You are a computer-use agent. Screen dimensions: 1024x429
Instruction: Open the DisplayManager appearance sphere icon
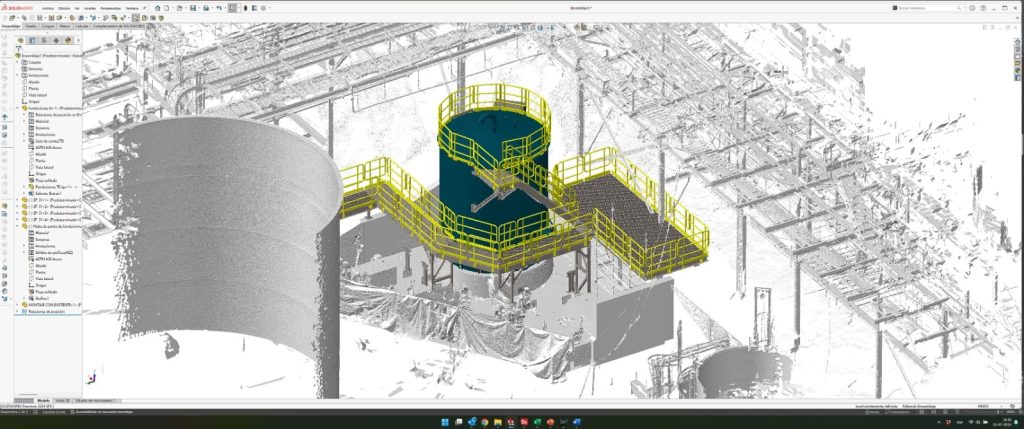68,41
